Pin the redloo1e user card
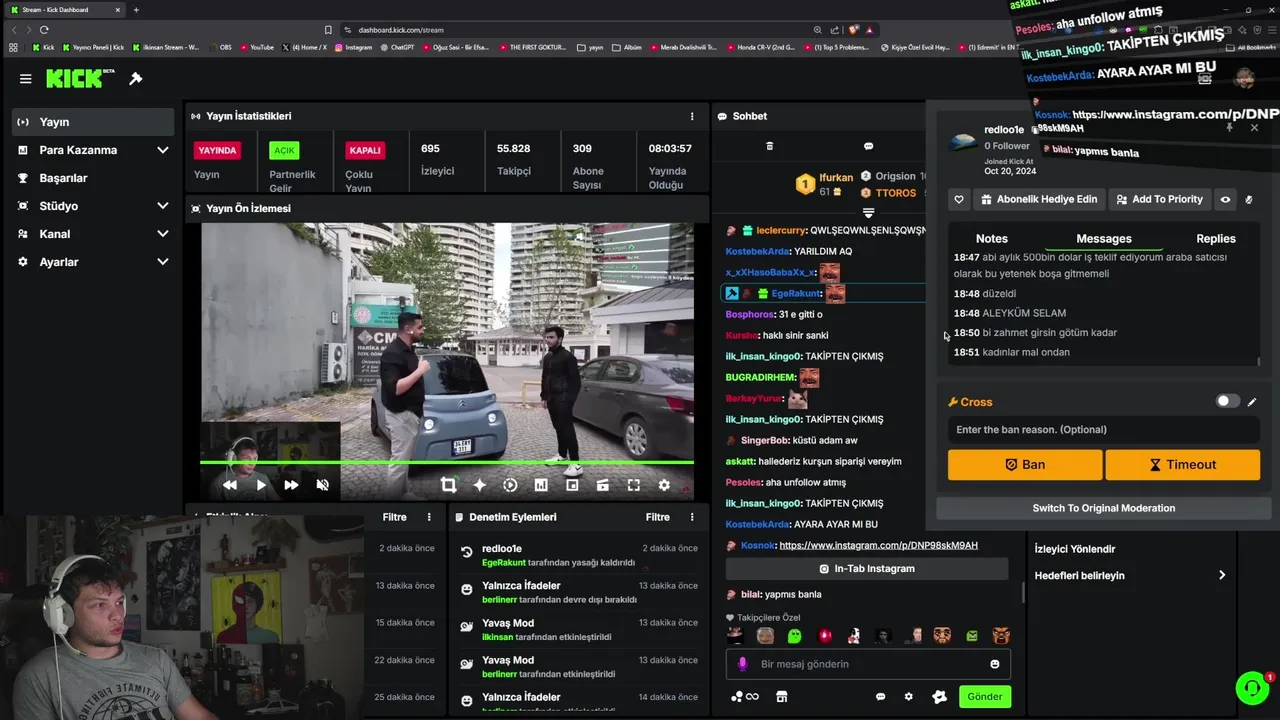Screen dimensions: 1280x720 [x=1229, y=128]
